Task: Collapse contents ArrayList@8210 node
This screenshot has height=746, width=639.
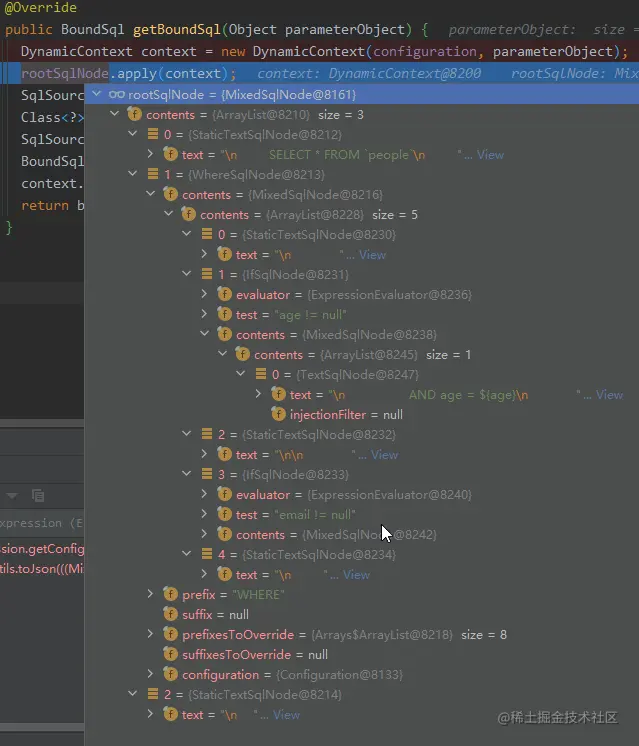Action: tap(115, 114)
